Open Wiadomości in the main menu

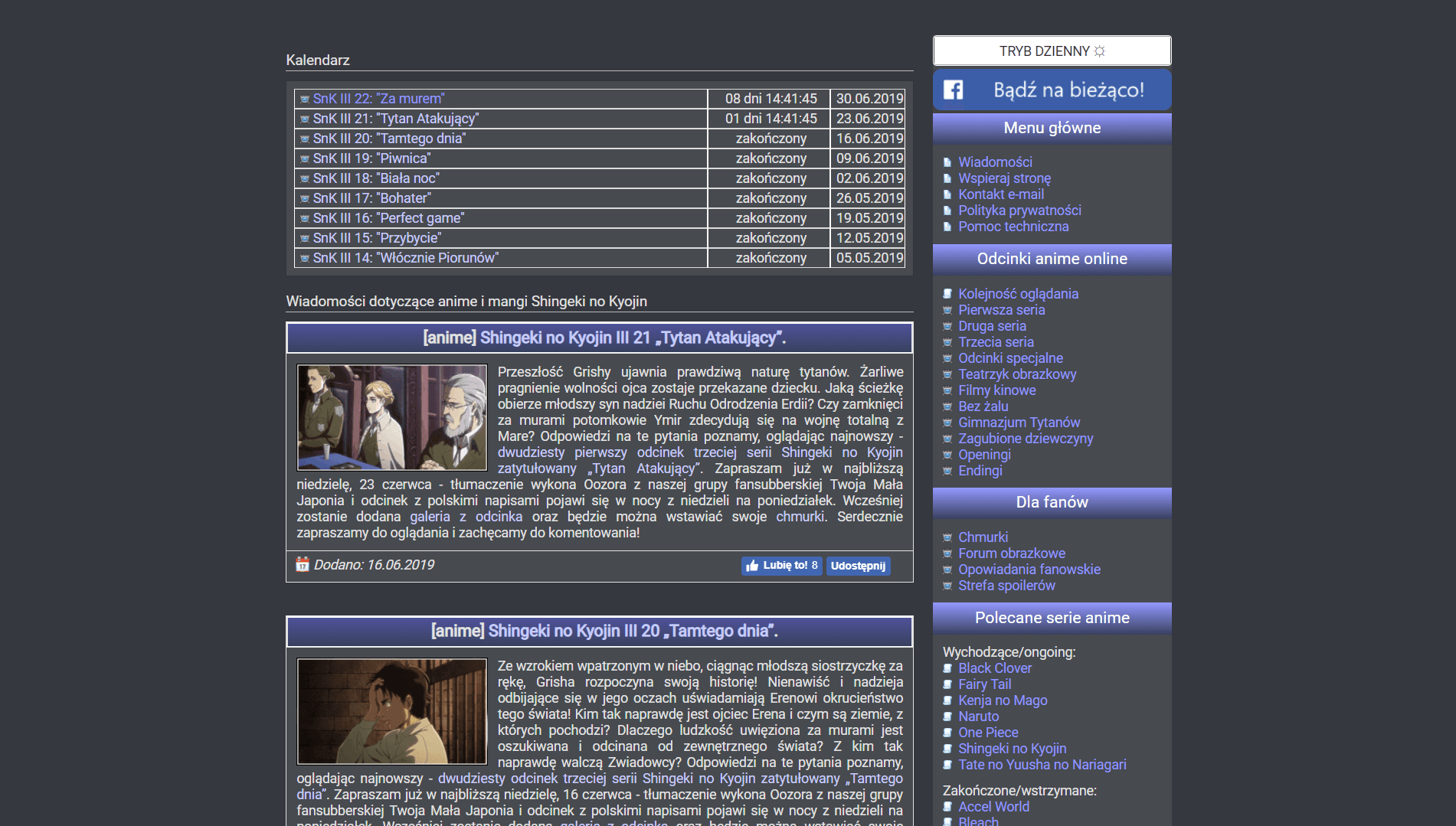[995, 162]
